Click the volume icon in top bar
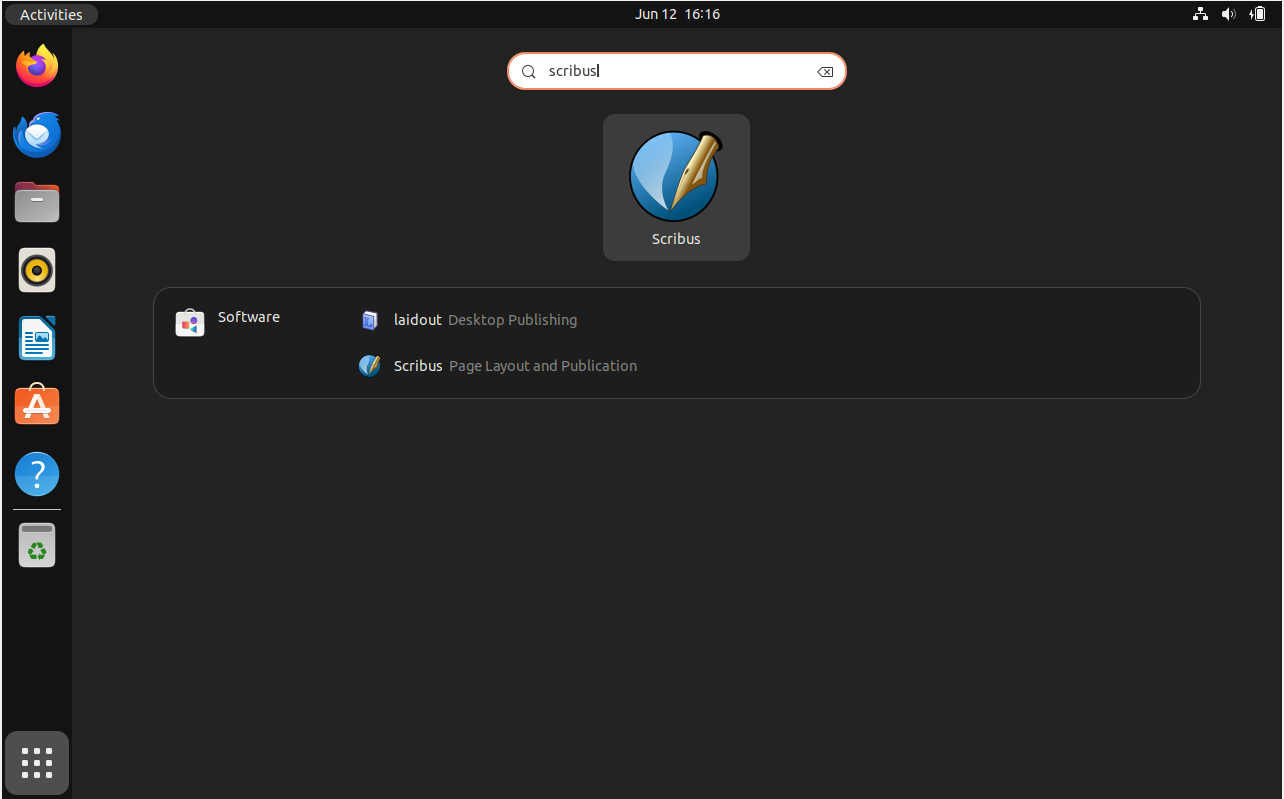The image size is (1284, 799). pos(1229,14)
